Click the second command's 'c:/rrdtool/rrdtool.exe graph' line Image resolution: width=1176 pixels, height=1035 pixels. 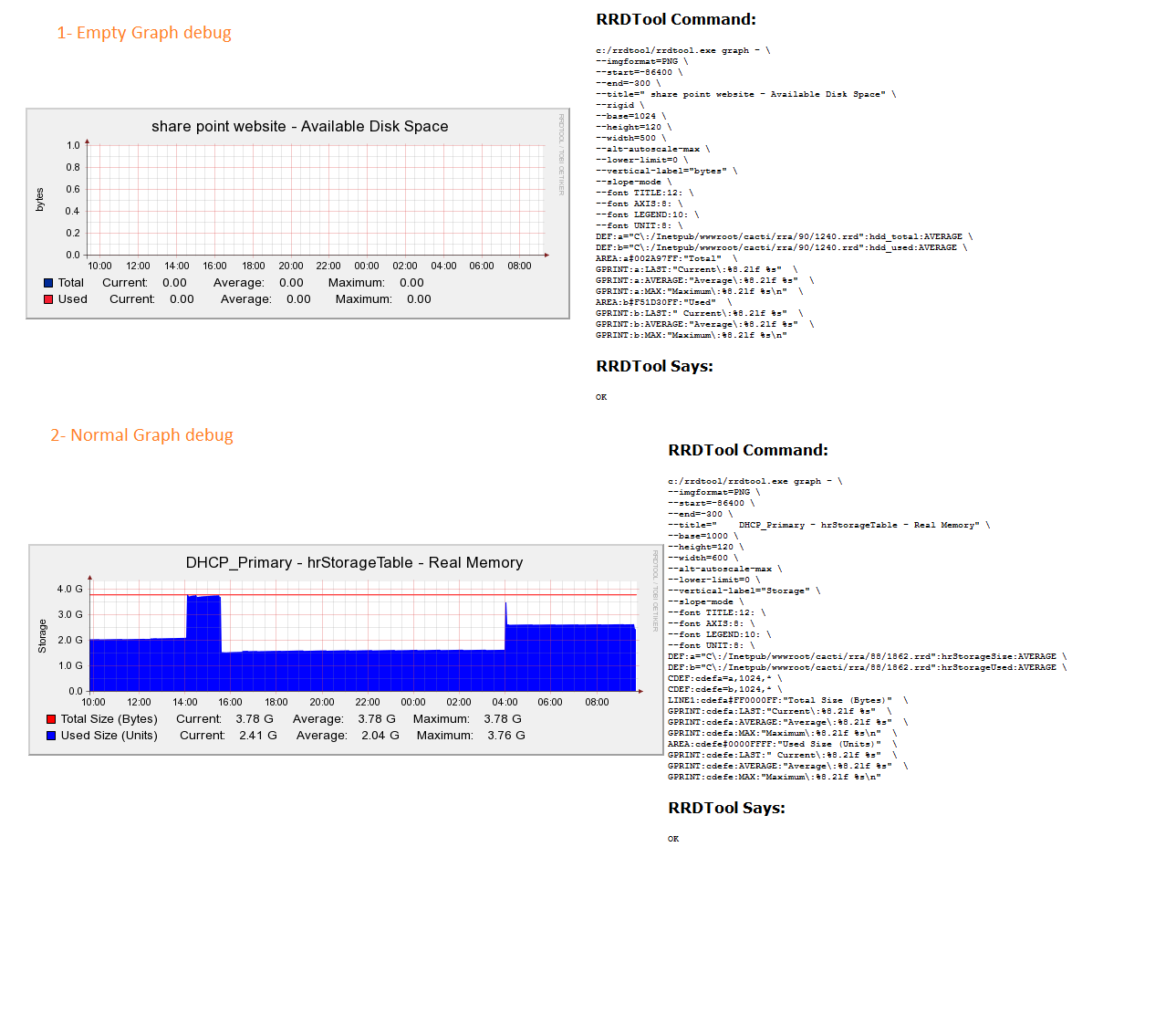(x=755, y=481)
